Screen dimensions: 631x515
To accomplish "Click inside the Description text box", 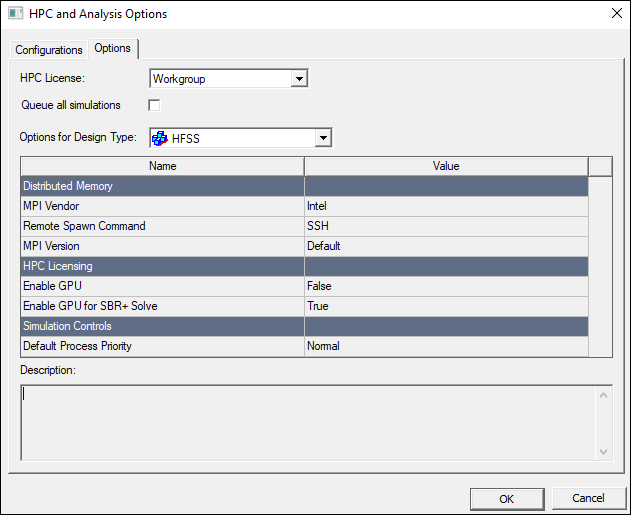I will point(308,423).
